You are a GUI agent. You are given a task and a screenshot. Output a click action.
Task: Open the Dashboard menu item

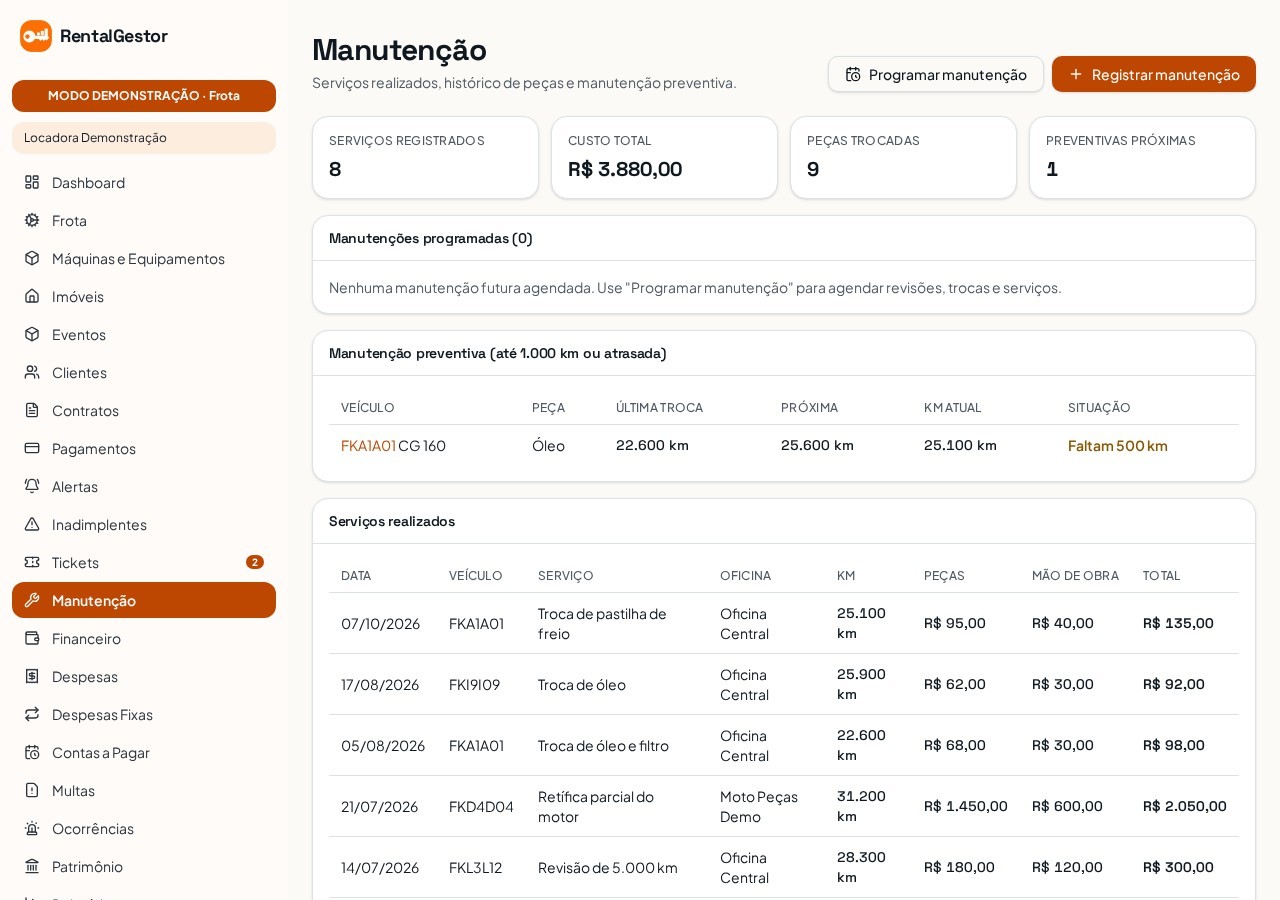click(x=144, y=182)
